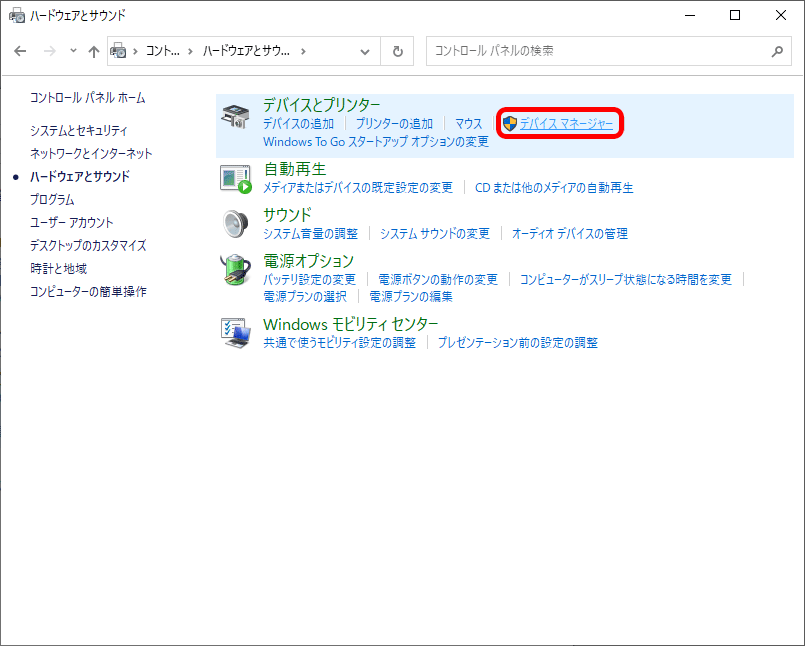
Task: Click Windows To Go スタートアップ オプションの変更
Action: point(376,142)
